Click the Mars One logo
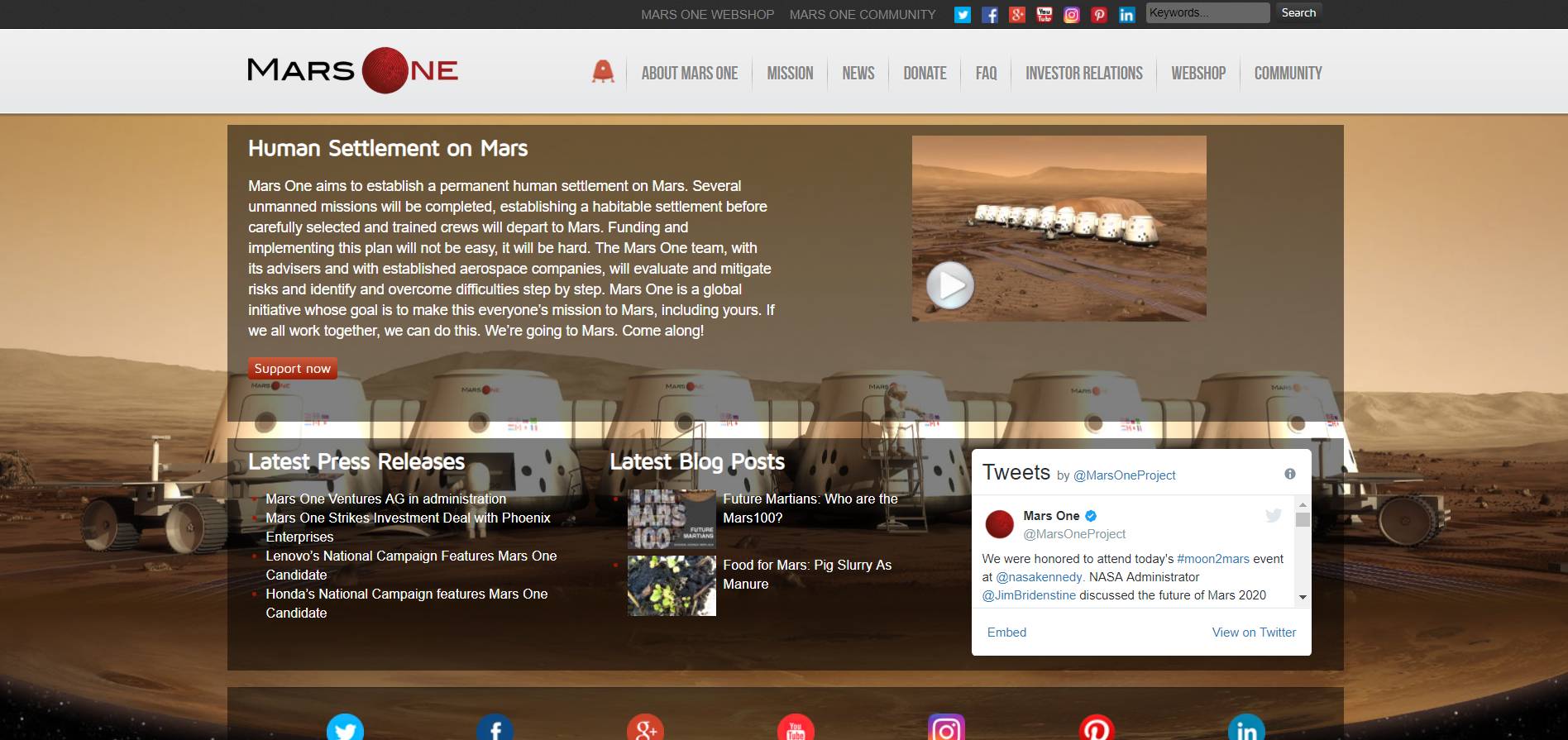This screenshot has width=1568, height=740. click(x=352, y=70)
